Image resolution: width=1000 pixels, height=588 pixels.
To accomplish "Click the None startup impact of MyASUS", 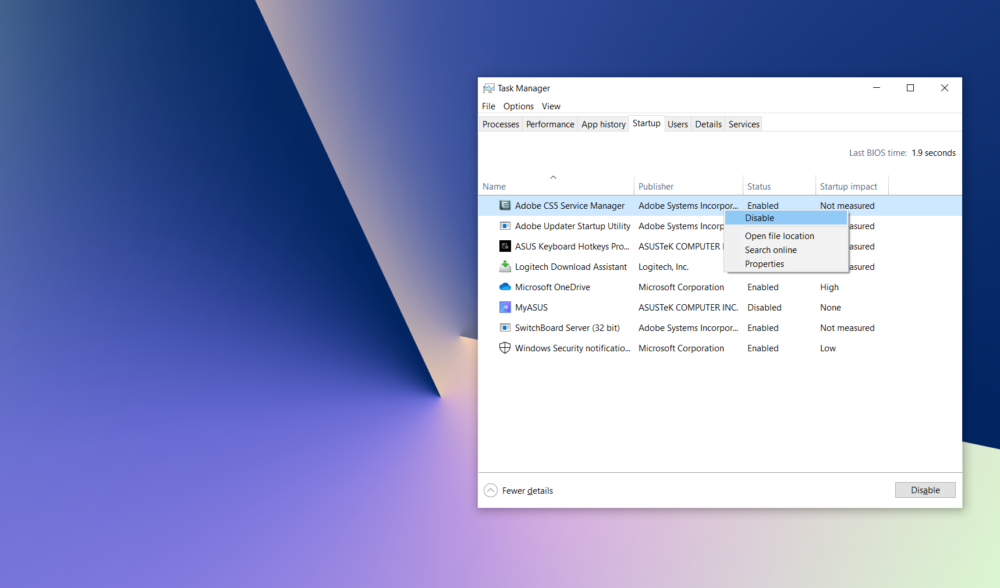I will tap(830, 307).
